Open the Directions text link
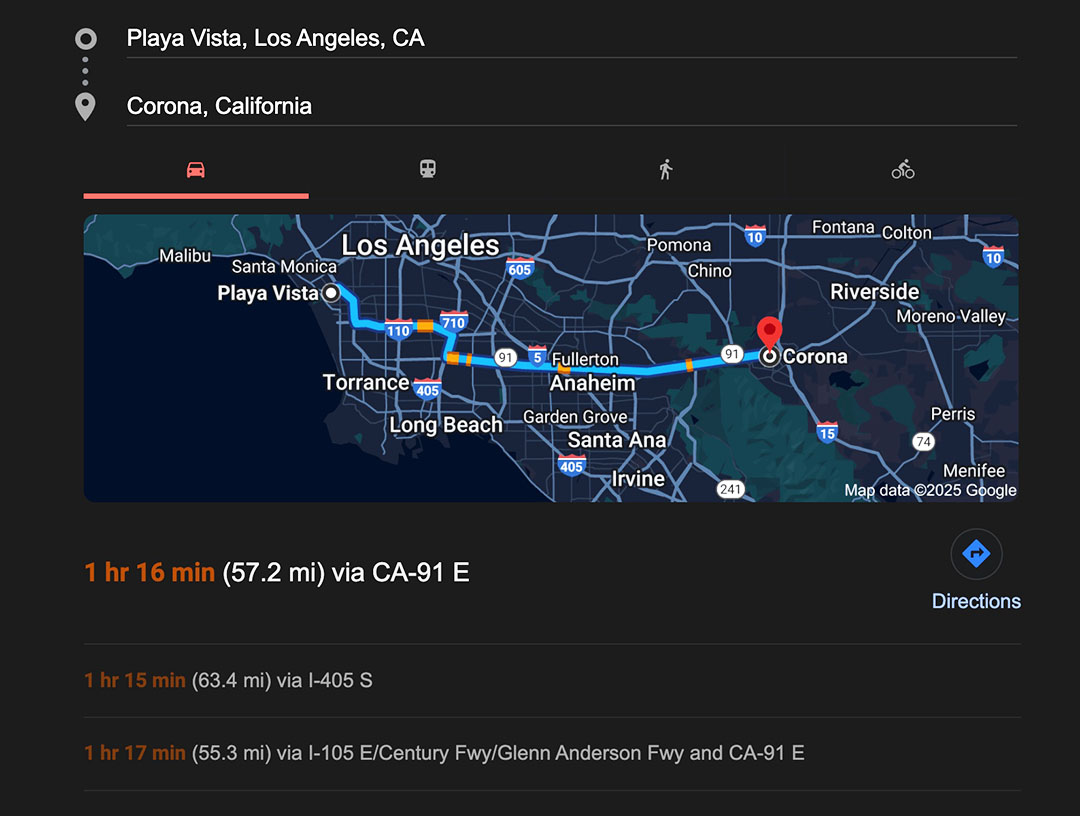Screen dimensions: 1080x816 click(976, 601)
